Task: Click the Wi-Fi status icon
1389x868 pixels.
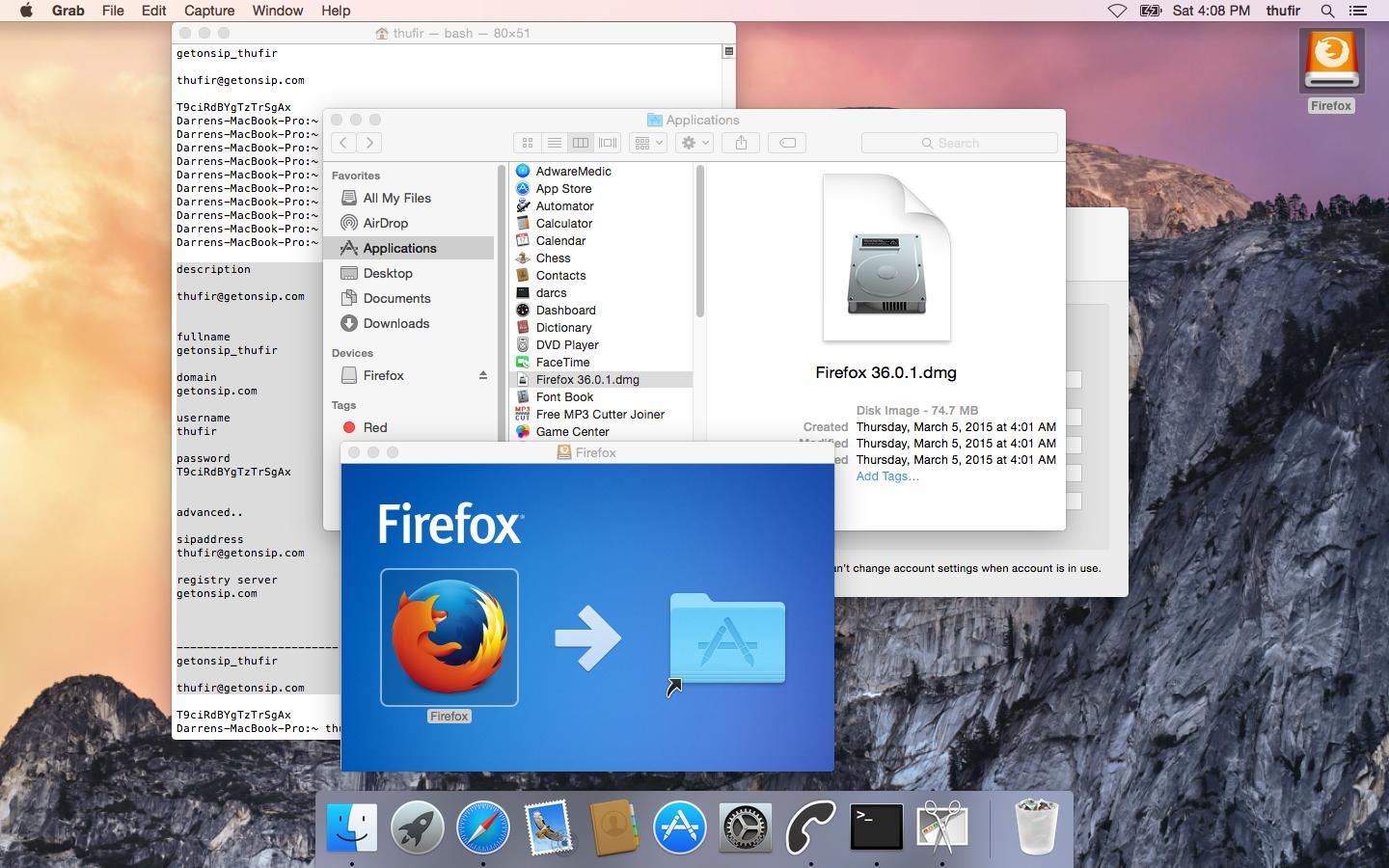Action: (1117, 11)
